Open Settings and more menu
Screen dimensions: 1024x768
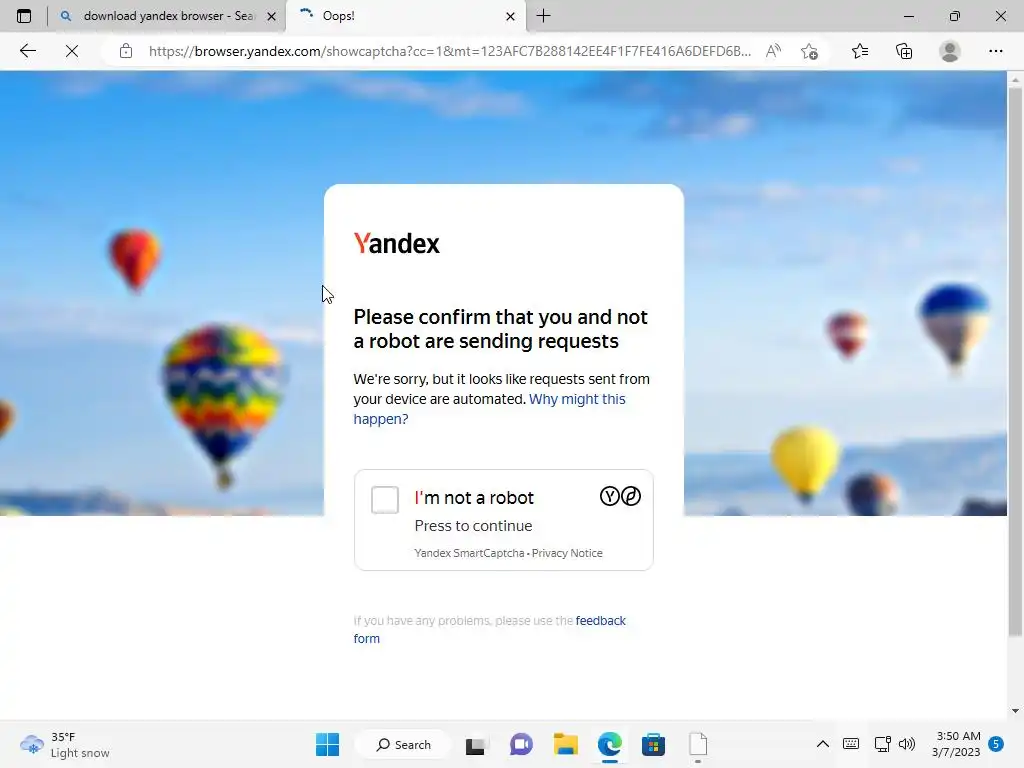[995, 51]
